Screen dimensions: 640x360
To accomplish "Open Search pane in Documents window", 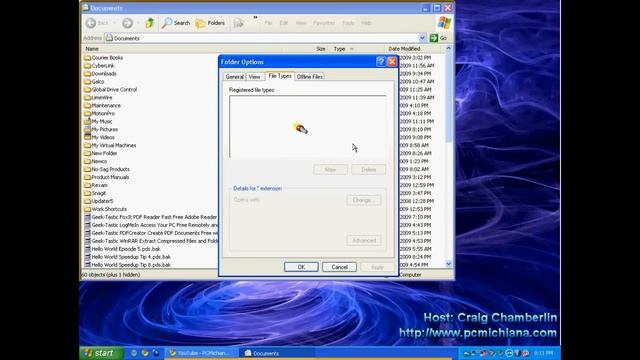I will point(176,23).
